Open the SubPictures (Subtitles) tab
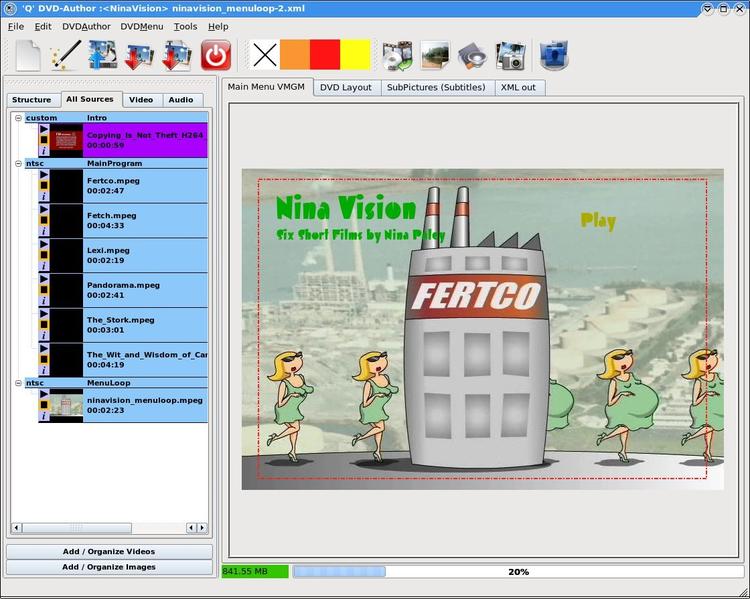750x599 pixels. [x=436, y=88]
